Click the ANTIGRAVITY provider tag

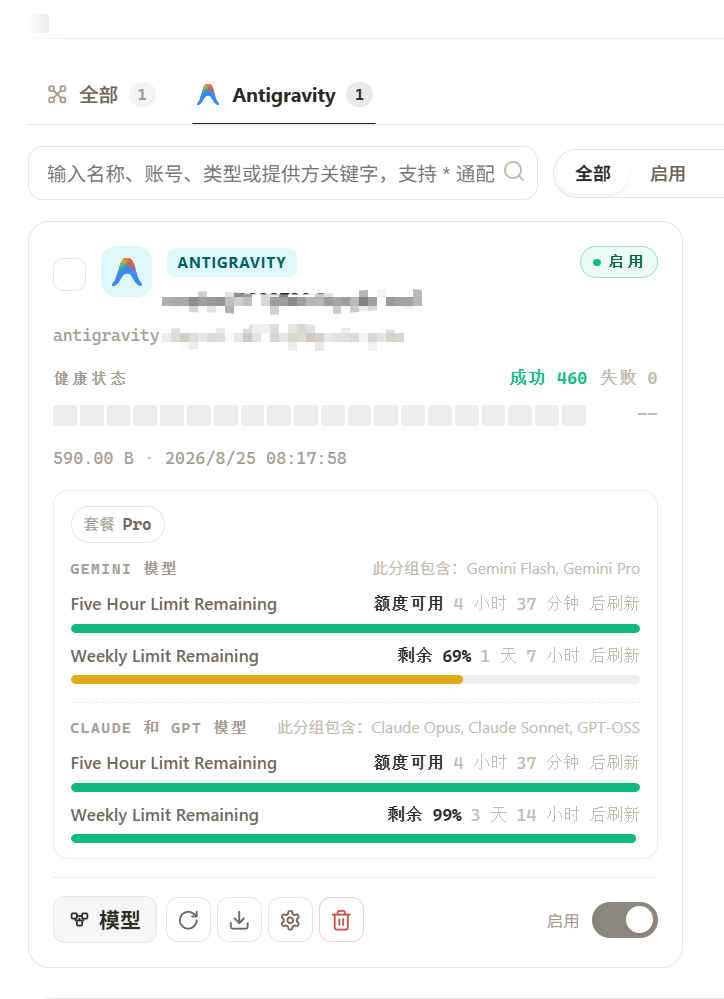coord(231,262)
